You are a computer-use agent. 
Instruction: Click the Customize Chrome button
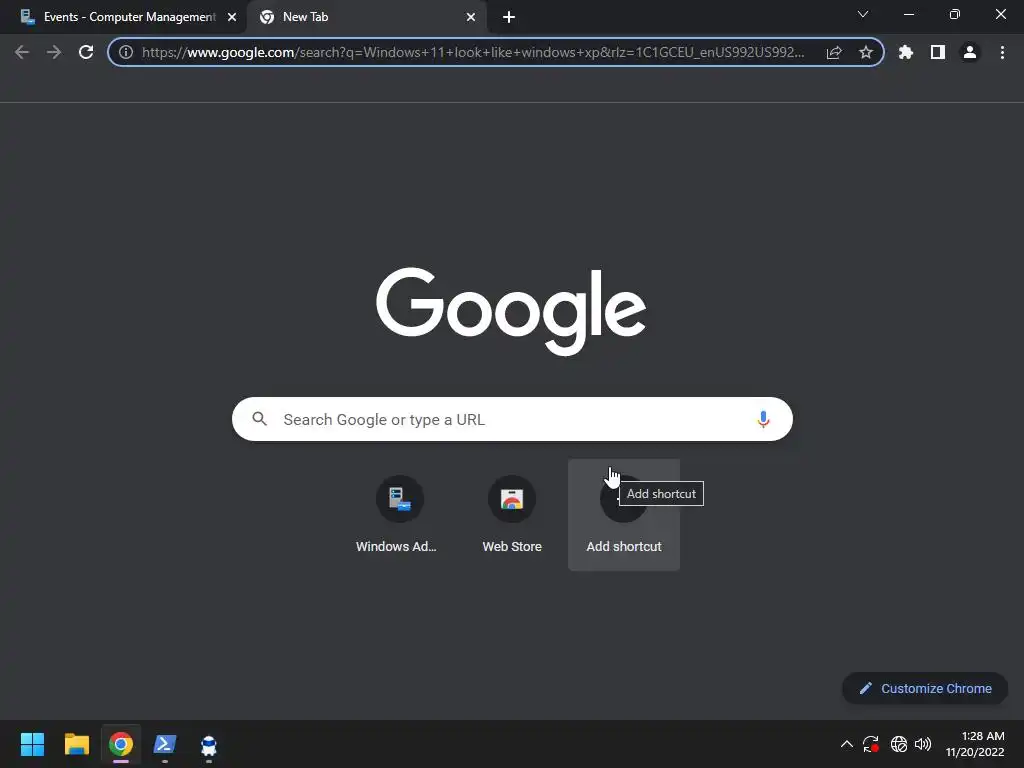925,688
